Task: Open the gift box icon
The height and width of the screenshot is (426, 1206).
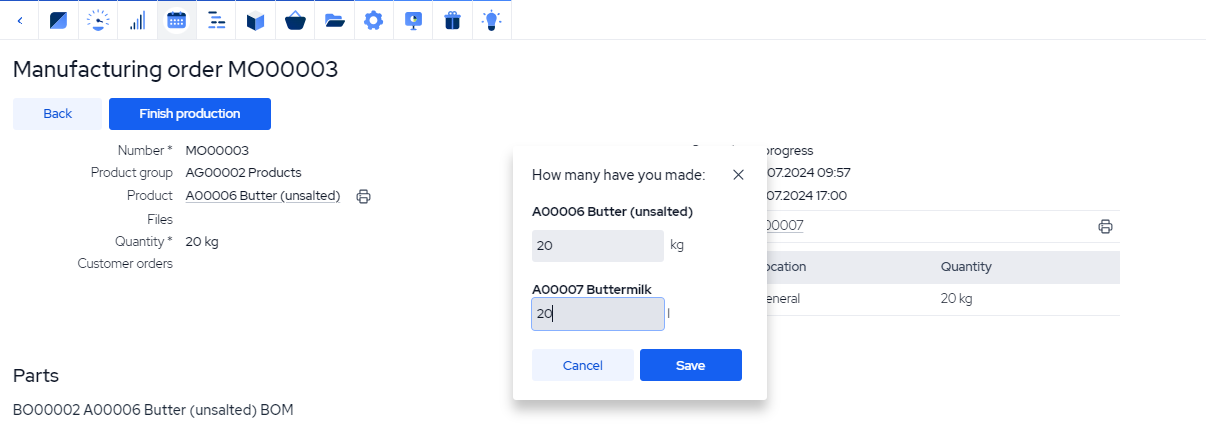Action: click(452, 20)
